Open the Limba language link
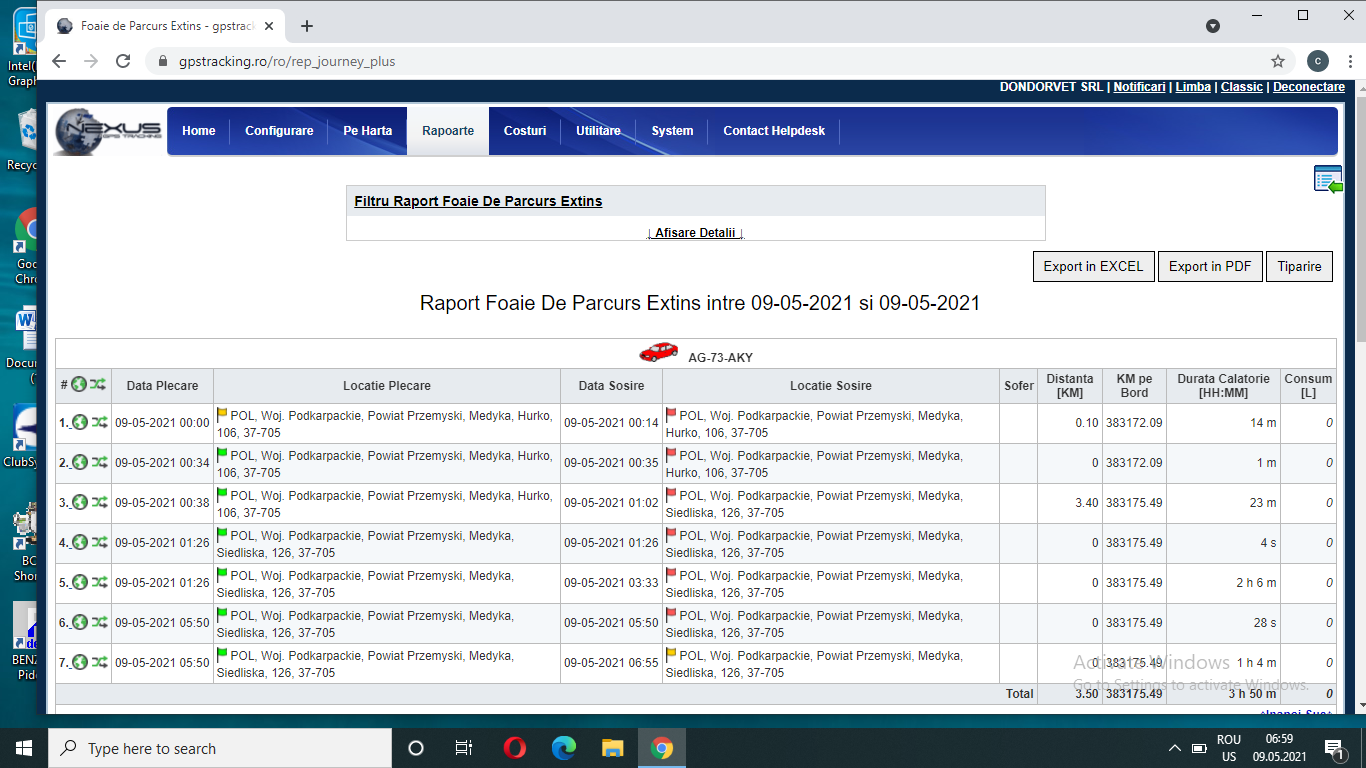The width and height of the screenshot is (1366, 768). [1192, 87]
